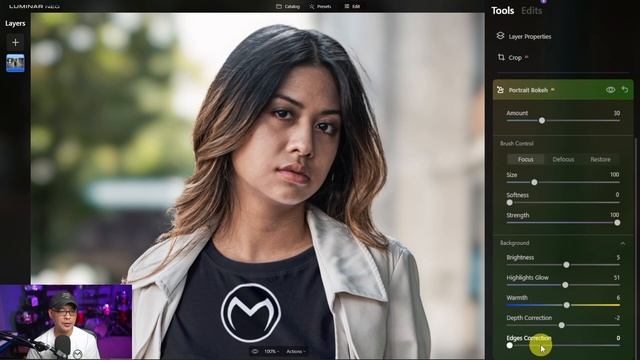Adjust the Strength slider
The image size is (640, 360).
pos(617,223)
